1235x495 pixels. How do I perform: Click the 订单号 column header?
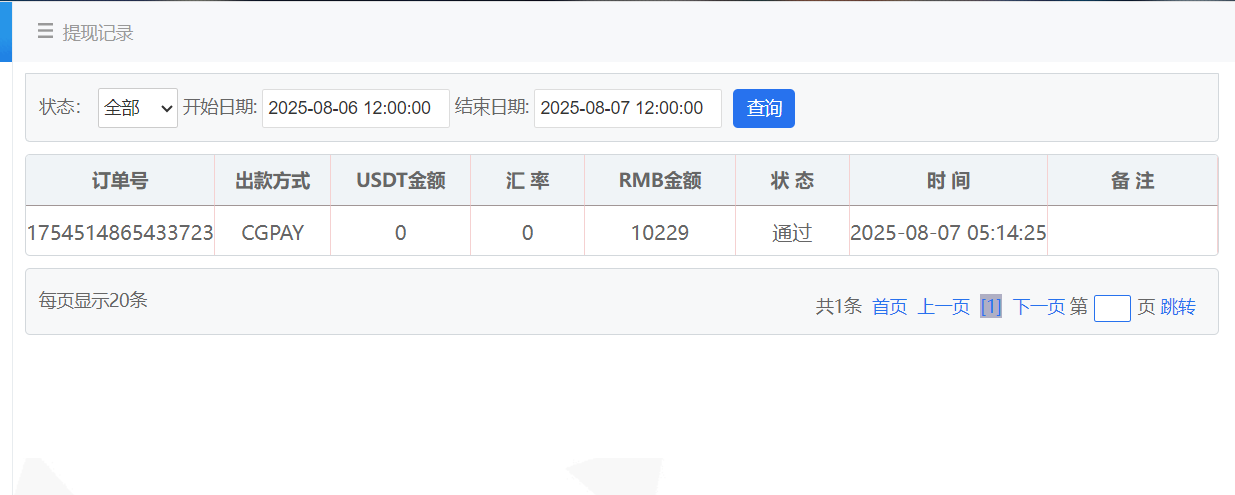pyautogui.click(x=120, y=181)
